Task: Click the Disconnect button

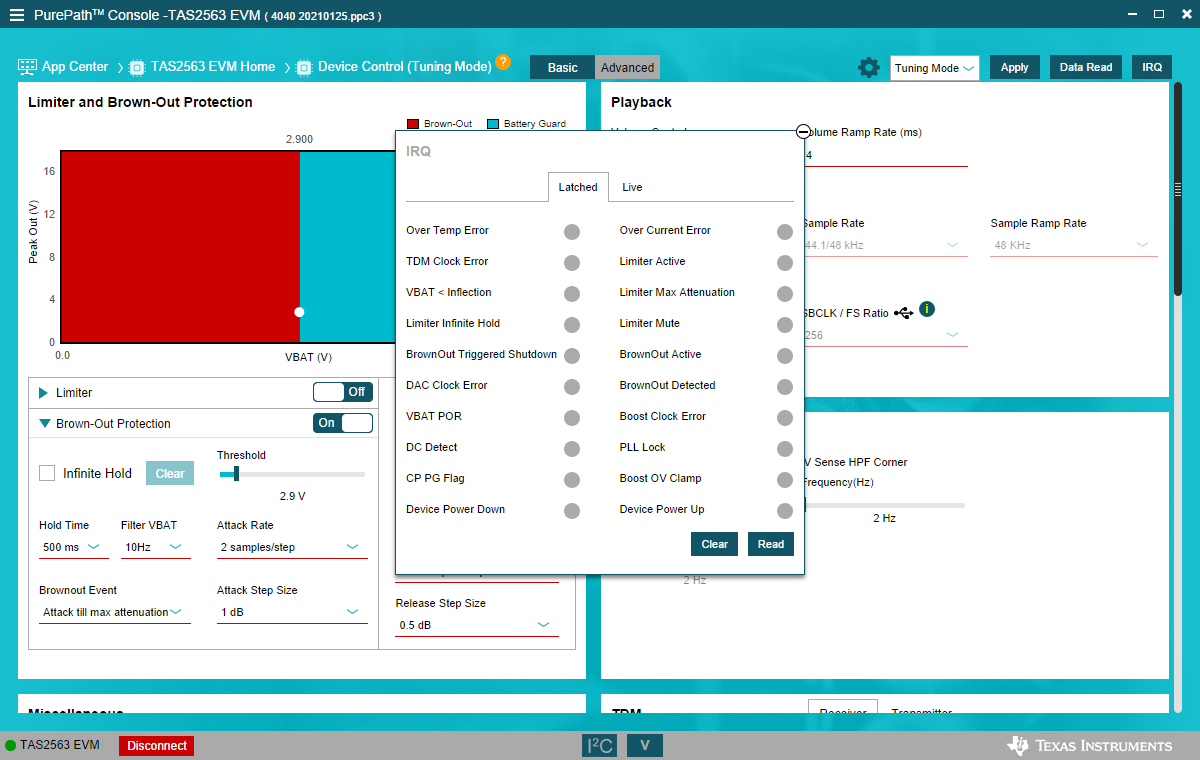Action: (157, 745)
